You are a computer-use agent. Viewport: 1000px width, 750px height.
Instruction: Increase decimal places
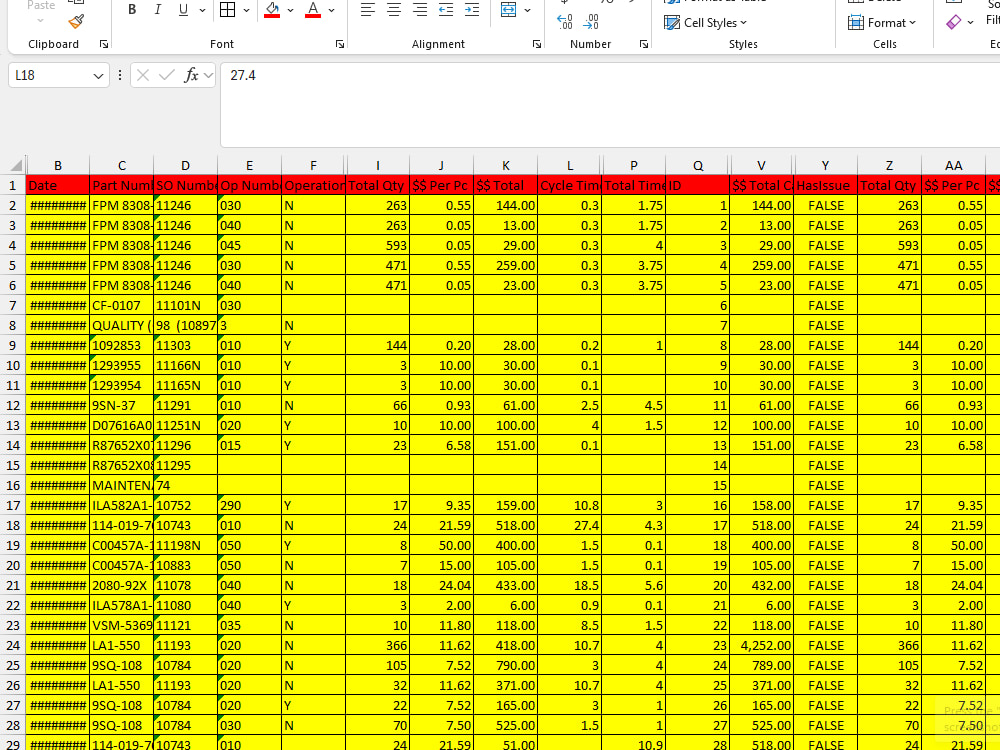[x=564, y=22]
